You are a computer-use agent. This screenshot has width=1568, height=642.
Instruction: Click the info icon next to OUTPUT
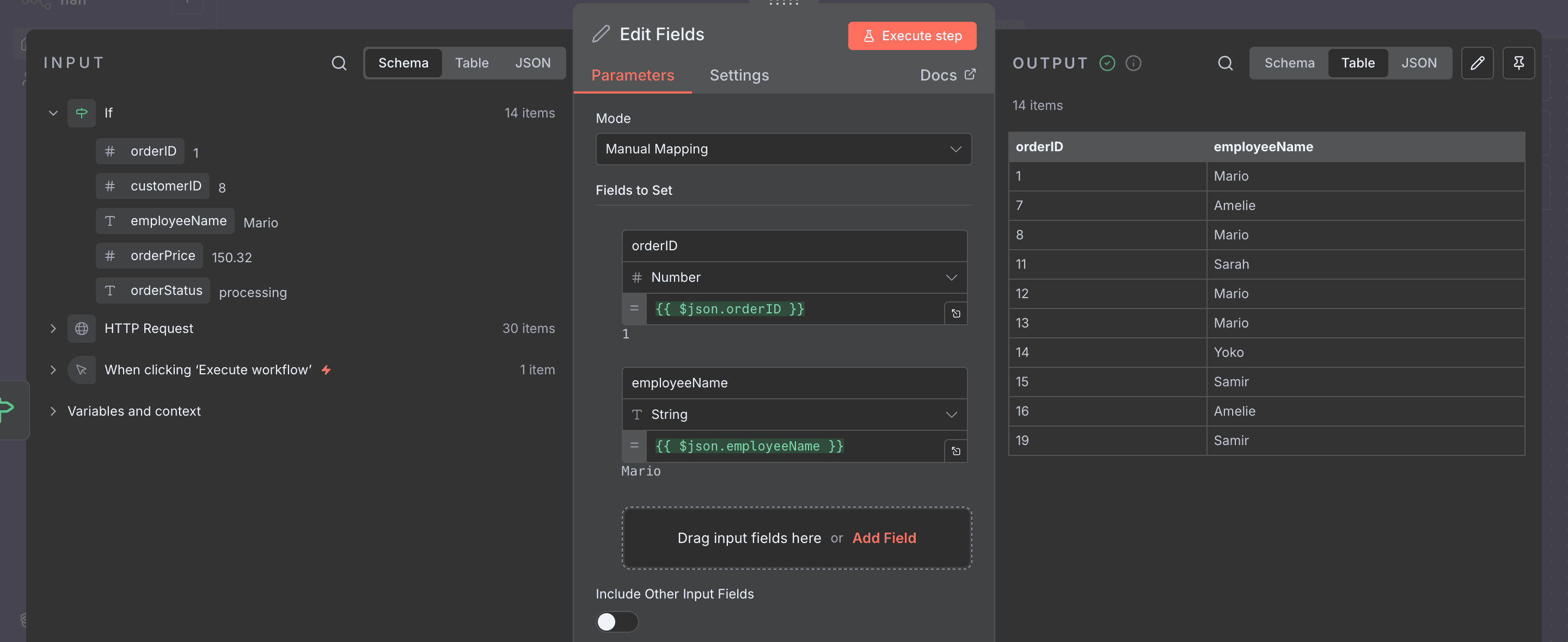coord(1134,63)
